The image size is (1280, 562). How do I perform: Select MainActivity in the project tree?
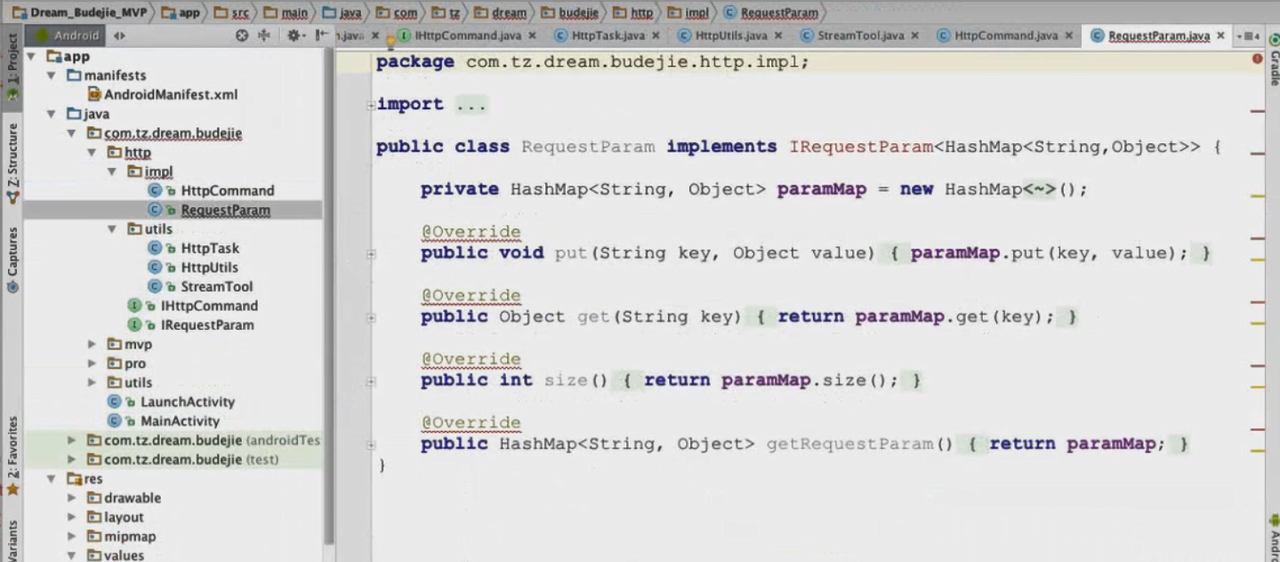179,421
